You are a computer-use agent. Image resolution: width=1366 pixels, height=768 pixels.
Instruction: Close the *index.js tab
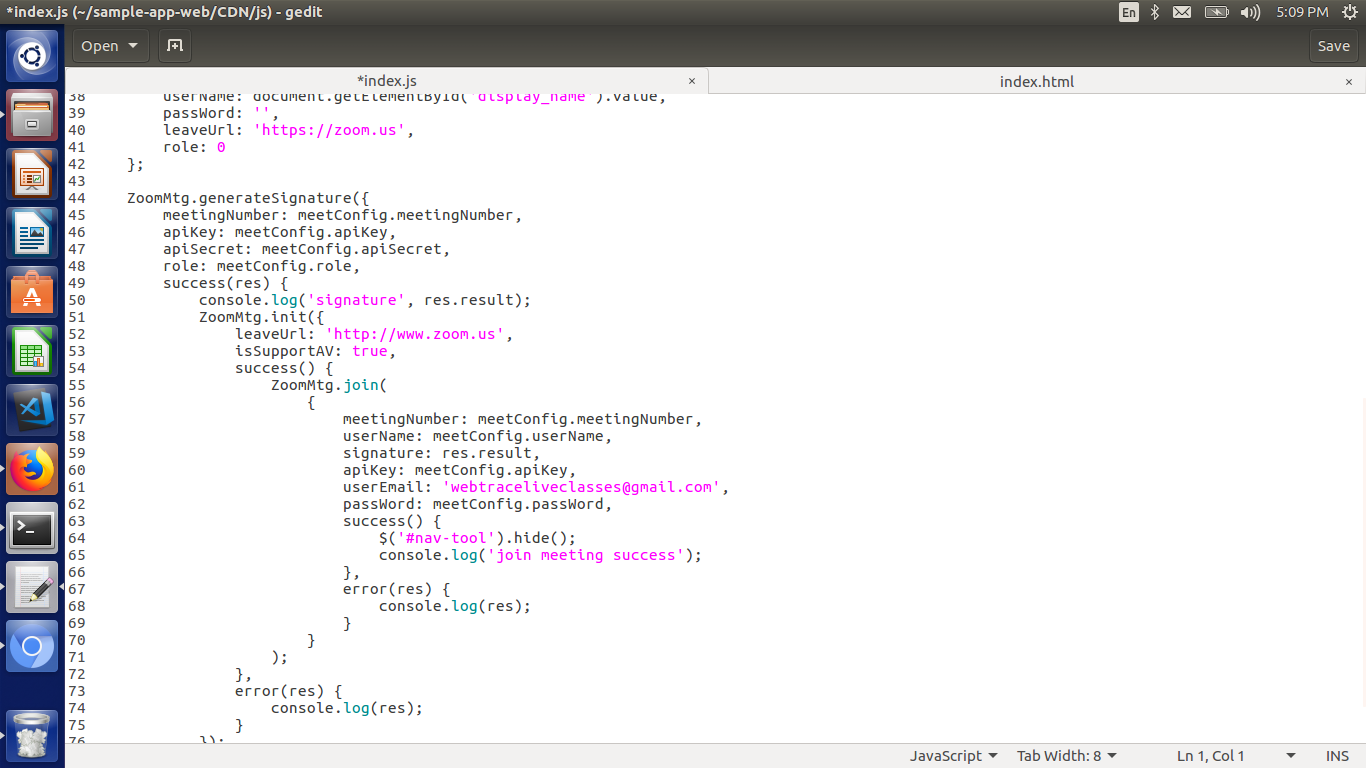point(692,81)
